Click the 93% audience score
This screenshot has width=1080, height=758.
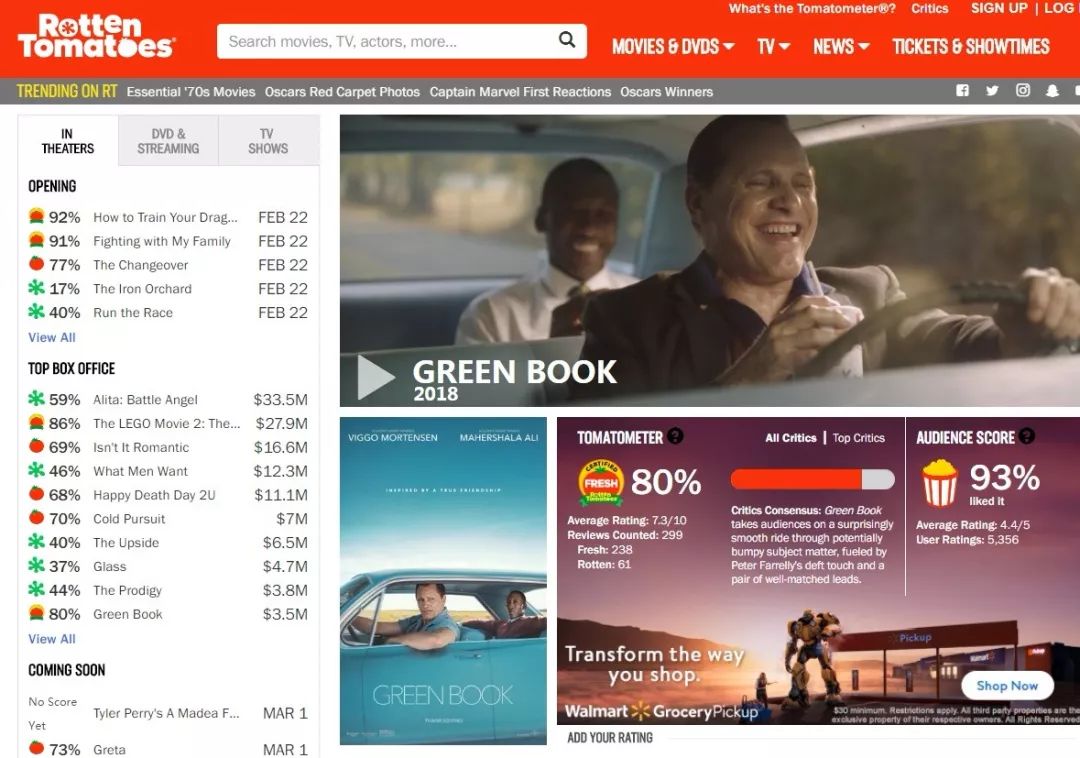1004,477
